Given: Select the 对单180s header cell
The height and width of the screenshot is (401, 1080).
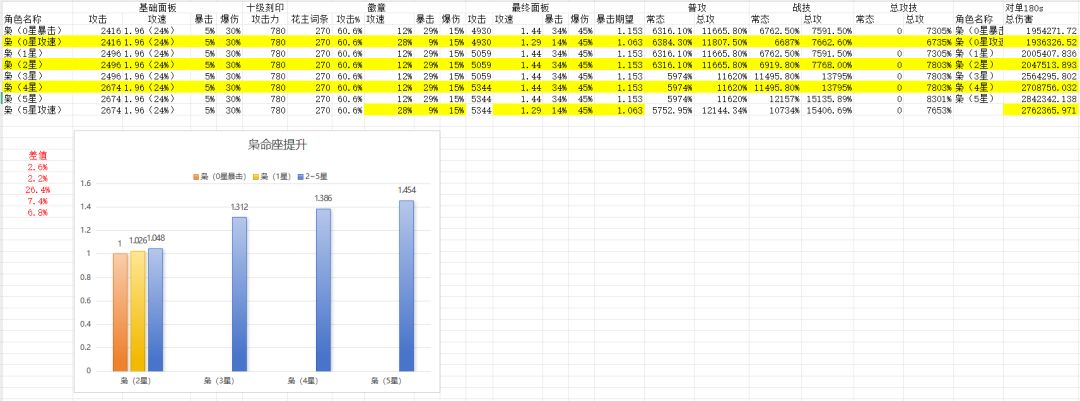Looking at the screenshot, I should 1025,6.
